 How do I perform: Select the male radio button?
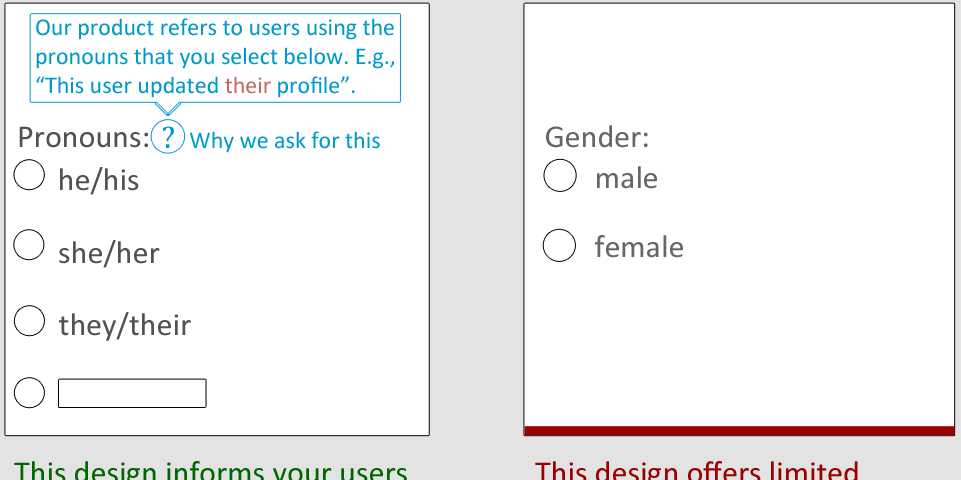coord(560,175)
